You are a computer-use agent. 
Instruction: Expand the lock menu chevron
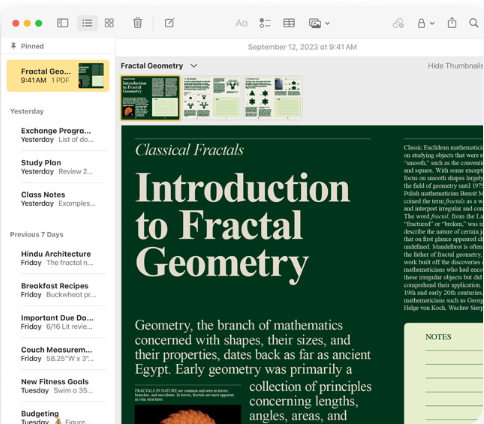click(x=432, y=23)
